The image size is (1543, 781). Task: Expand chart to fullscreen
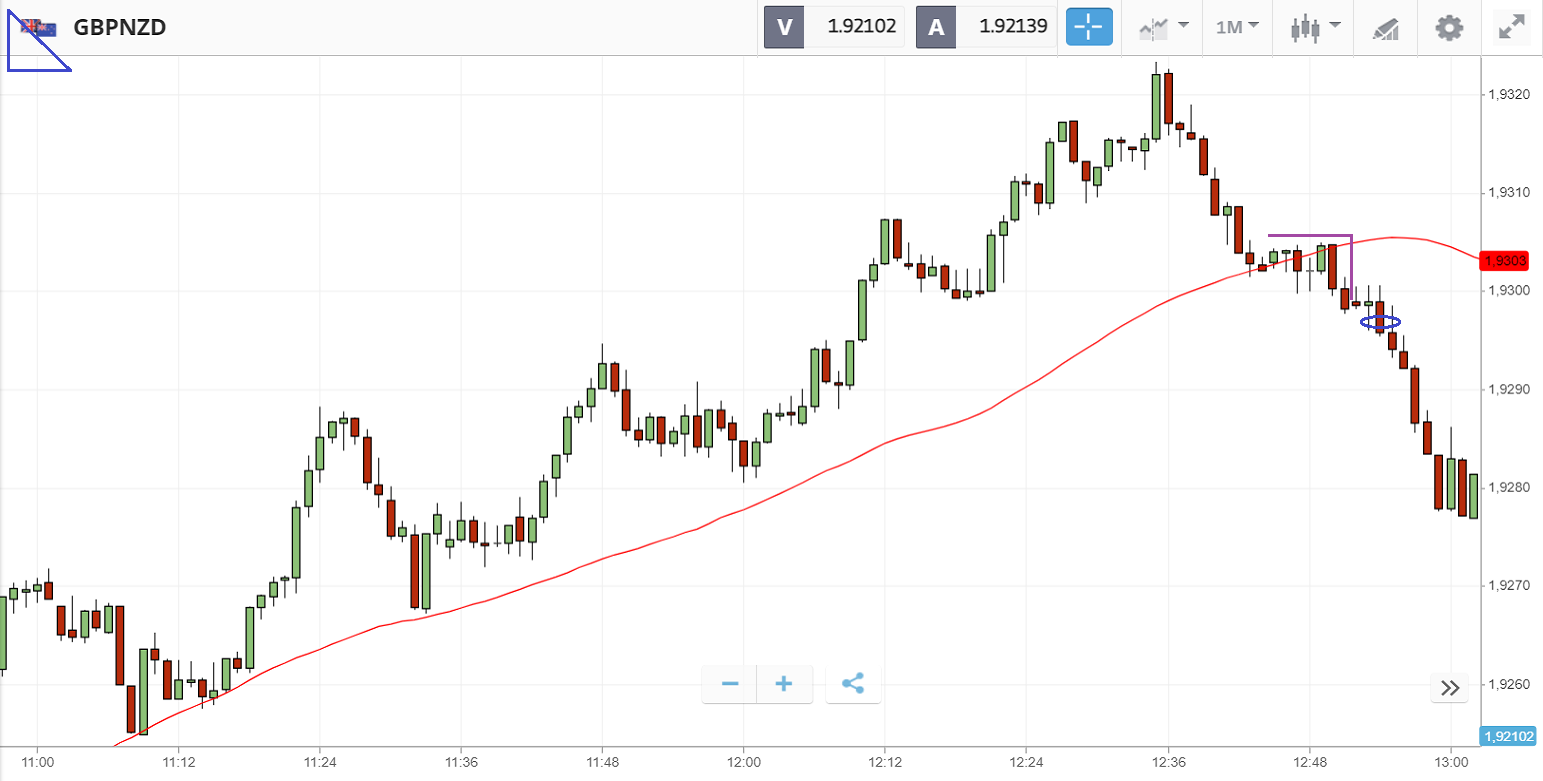(1510, 27)
